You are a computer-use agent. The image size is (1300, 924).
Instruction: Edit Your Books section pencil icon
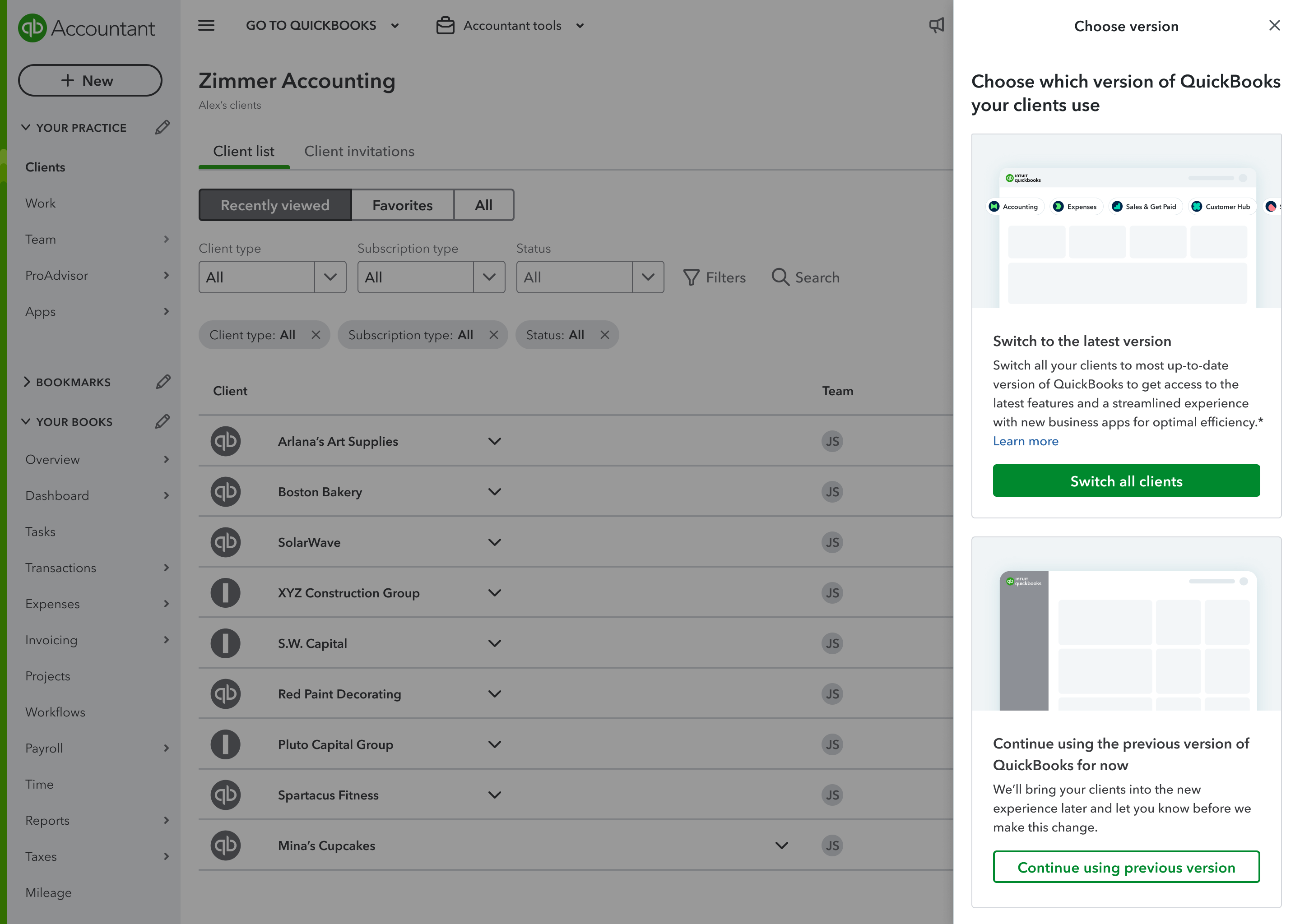pyautogui.click(x=163, y=421)
